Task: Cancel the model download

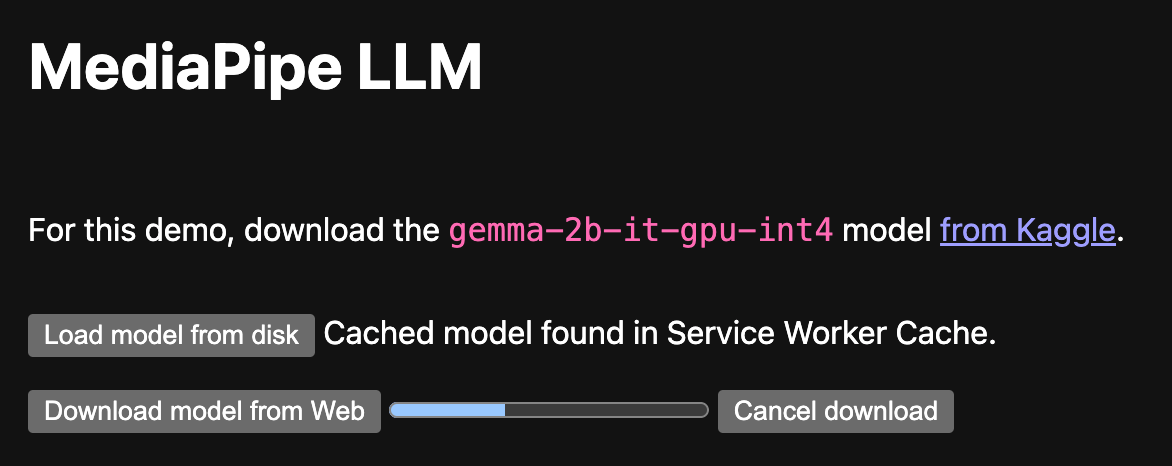Action: (835, 411)
